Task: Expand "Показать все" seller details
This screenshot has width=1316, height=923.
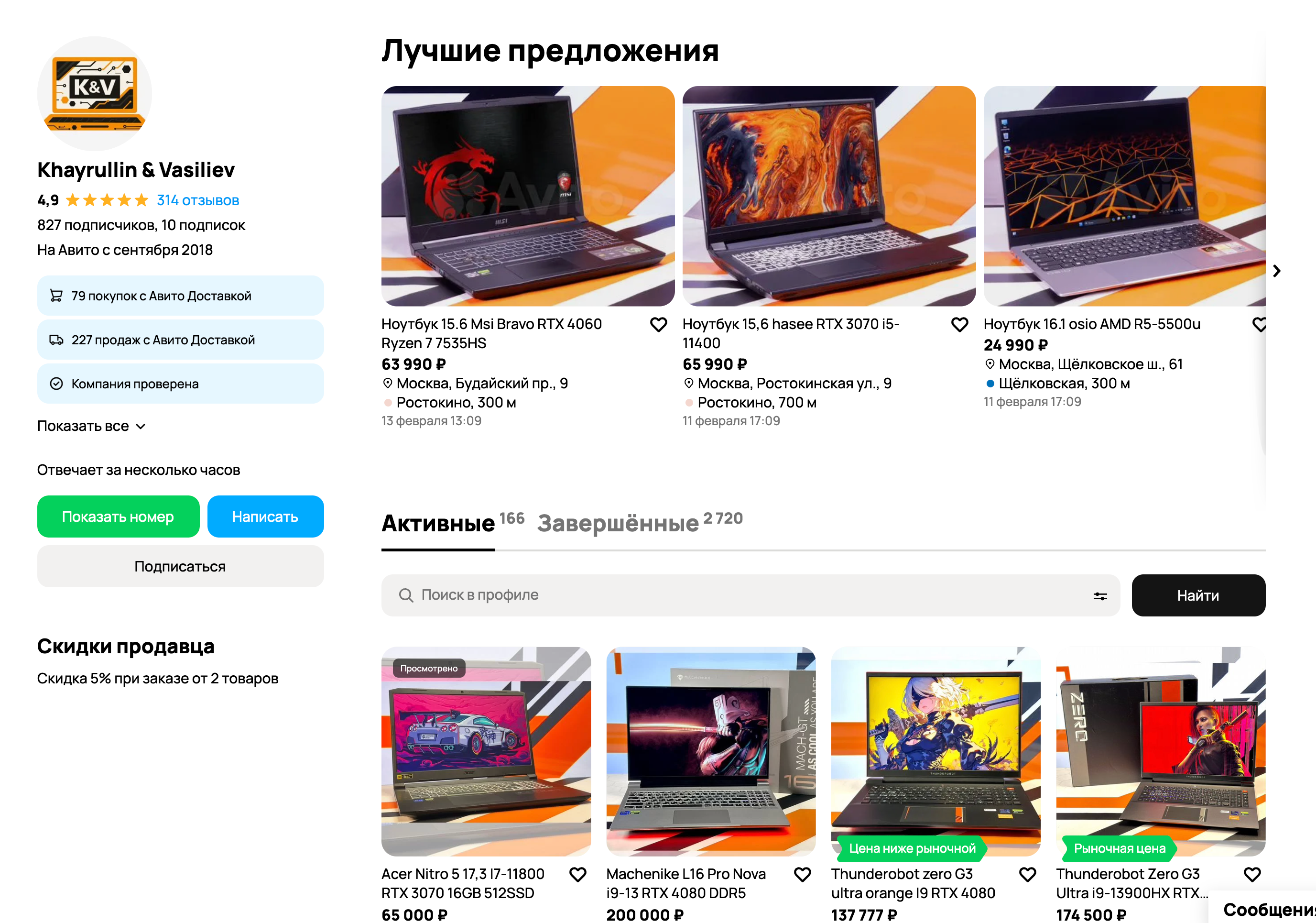Action: click(x=91, y=426)
